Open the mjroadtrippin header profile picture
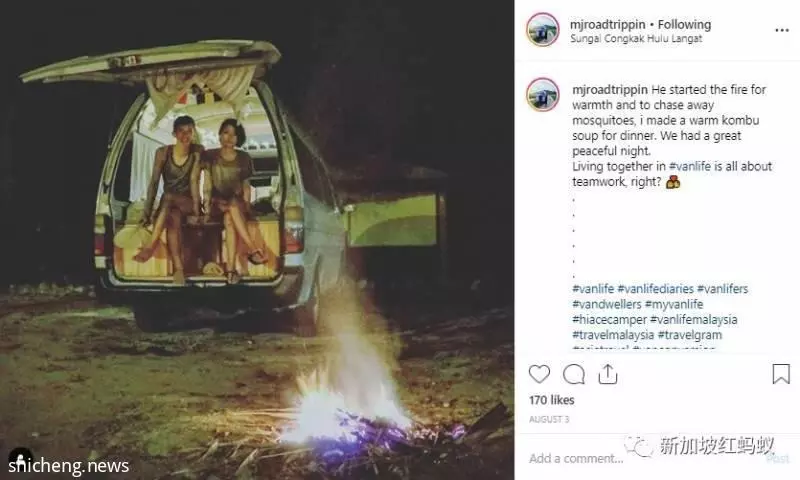The height and width of the screenshot is (480, 800). pyautogui.click(x=543, y=30)
